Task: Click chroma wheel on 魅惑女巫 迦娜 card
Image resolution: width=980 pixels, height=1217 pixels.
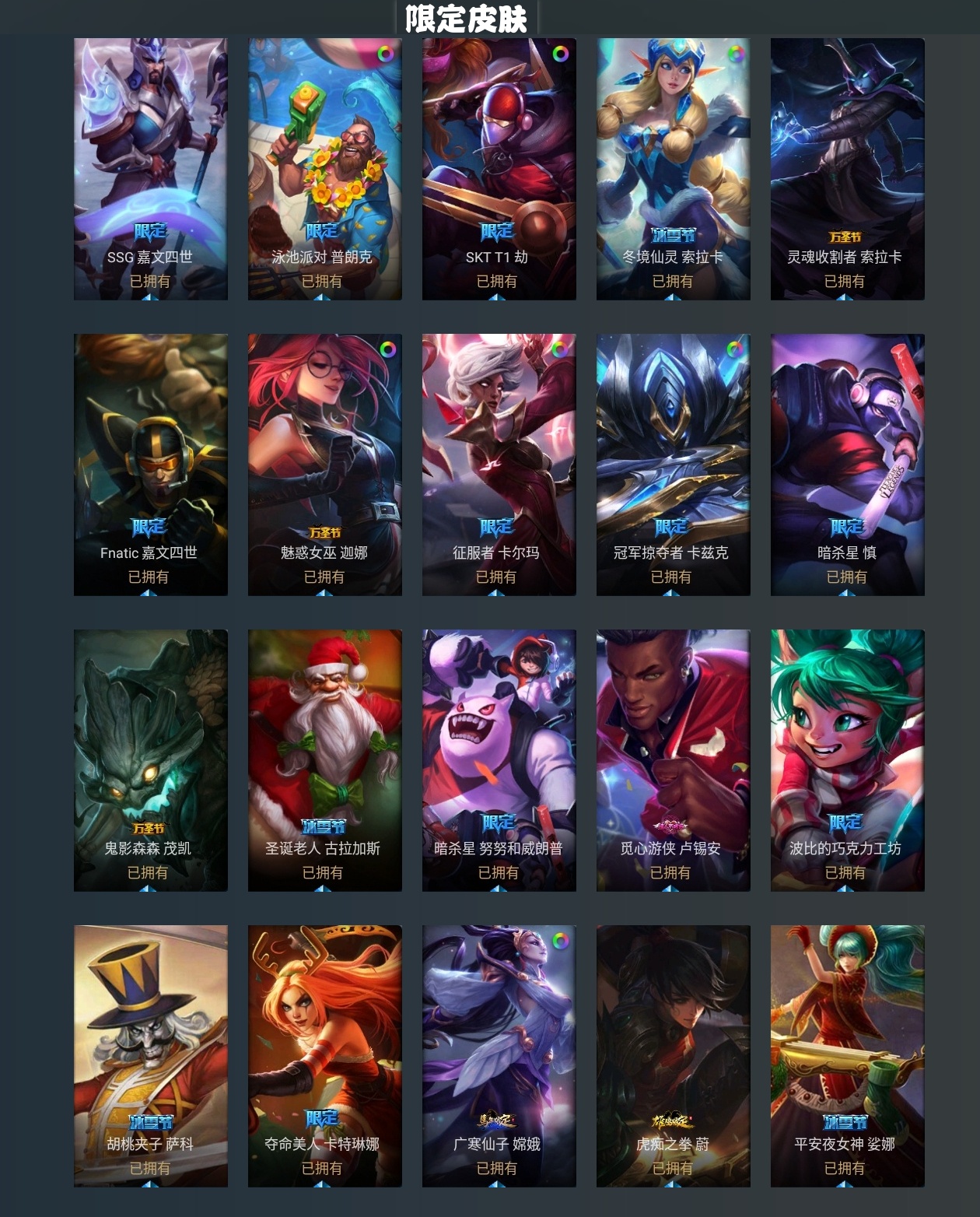Action: 387,349
